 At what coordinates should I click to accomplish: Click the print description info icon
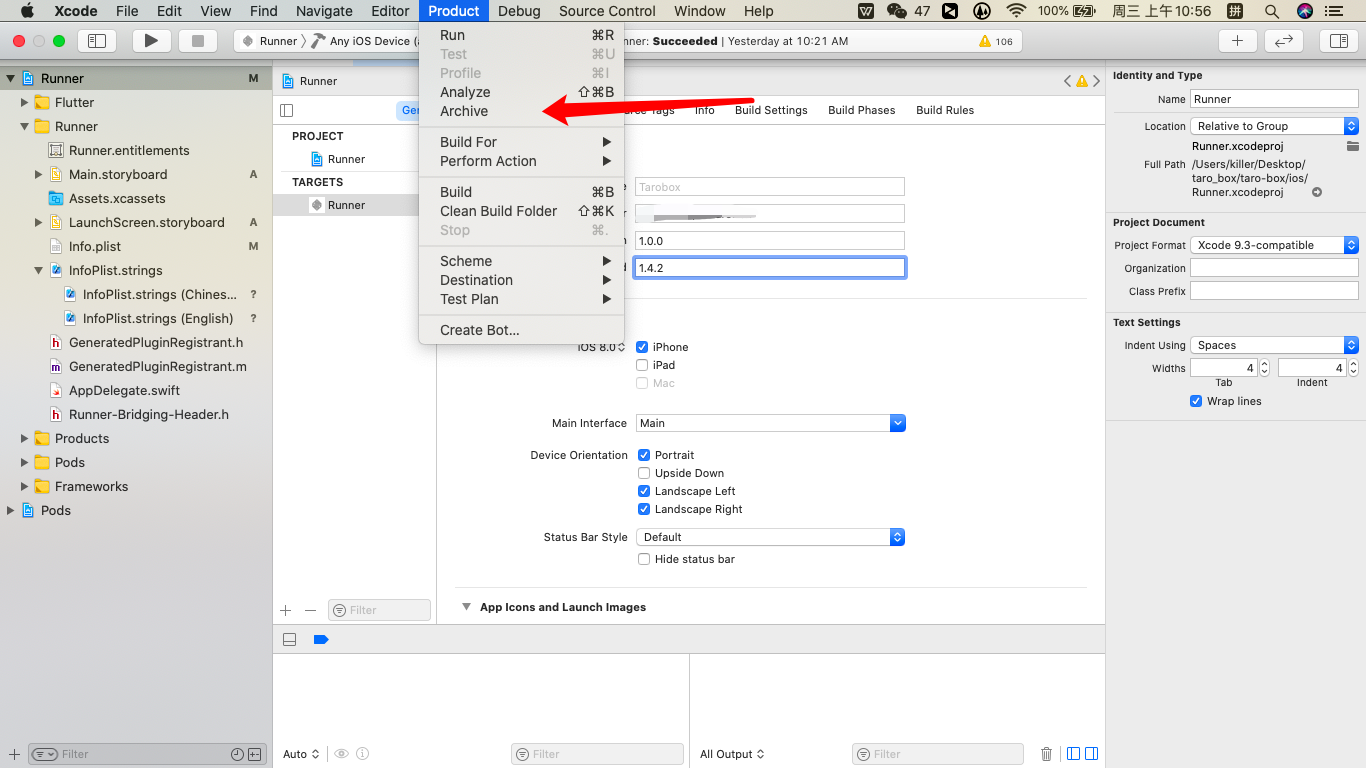click(363, 754)
